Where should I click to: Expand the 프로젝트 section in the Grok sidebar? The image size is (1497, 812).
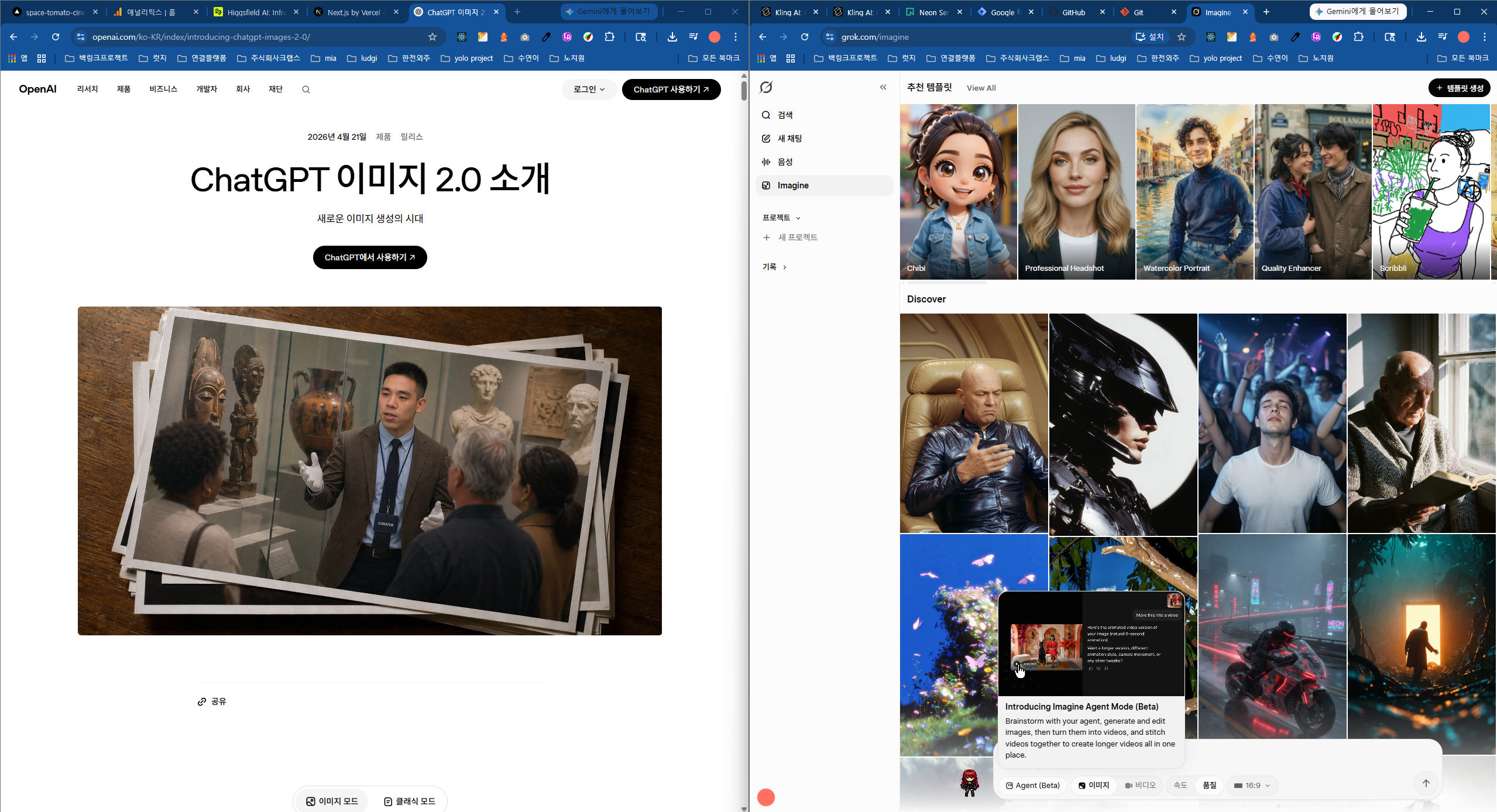[x=781, y=218]
